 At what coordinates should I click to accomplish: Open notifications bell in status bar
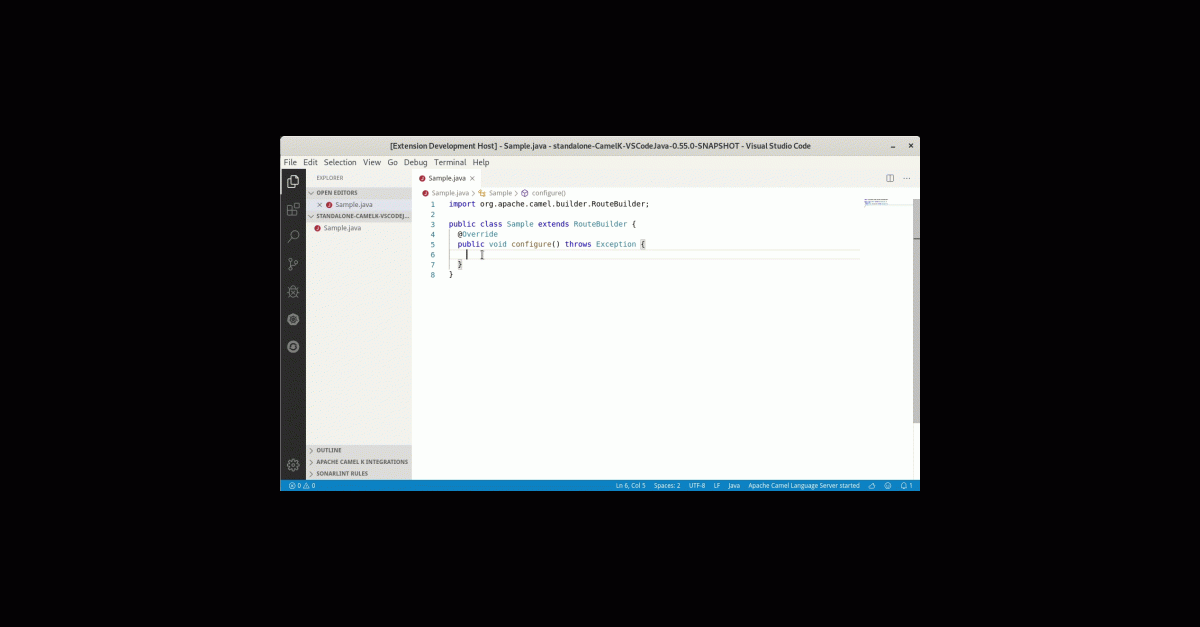[904, 486]
